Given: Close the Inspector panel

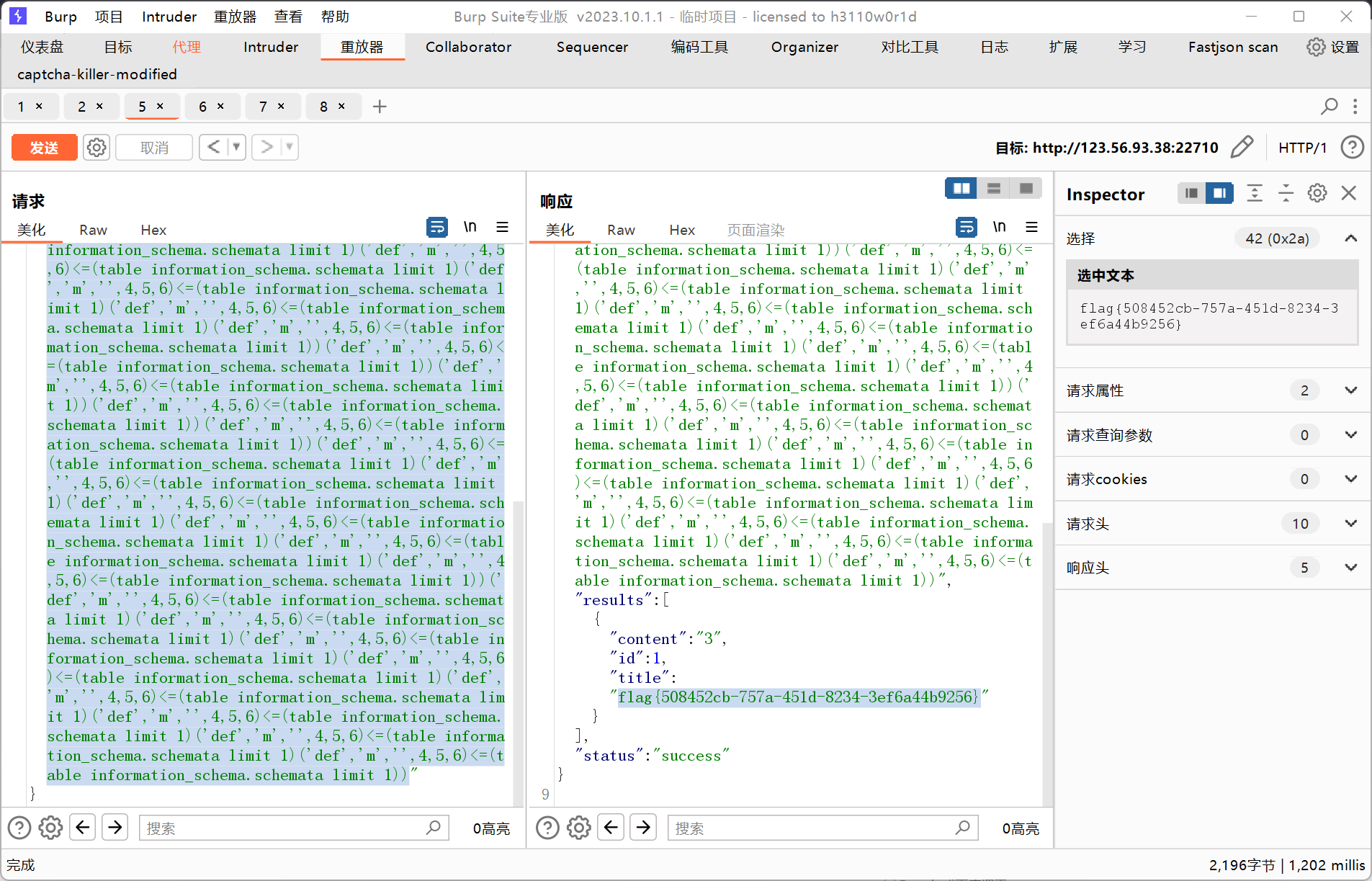Looking at the screenshot, I should [1349, 193].
